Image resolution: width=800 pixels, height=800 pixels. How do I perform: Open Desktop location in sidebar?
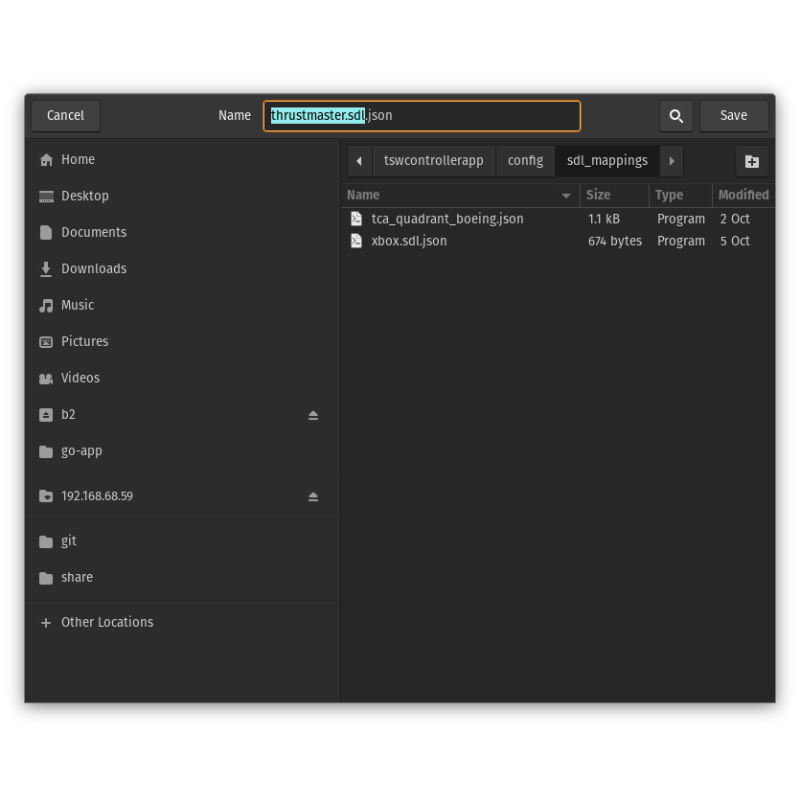pyautogui.click(x=182, y=196)
